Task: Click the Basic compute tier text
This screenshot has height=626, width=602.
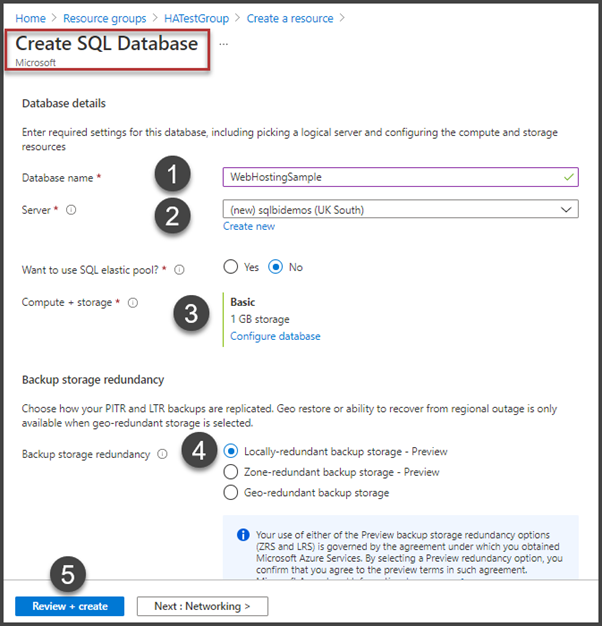Action: point(243,302)
